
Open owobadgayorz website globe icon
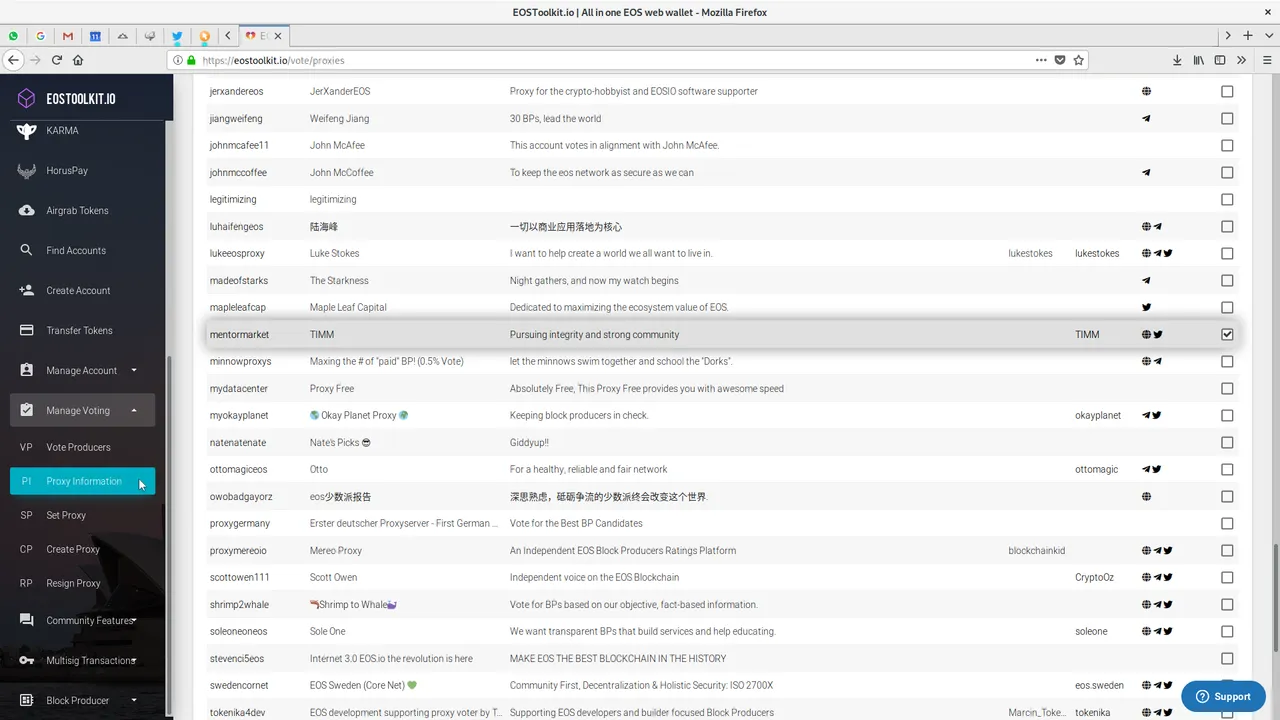(1146, 496)
